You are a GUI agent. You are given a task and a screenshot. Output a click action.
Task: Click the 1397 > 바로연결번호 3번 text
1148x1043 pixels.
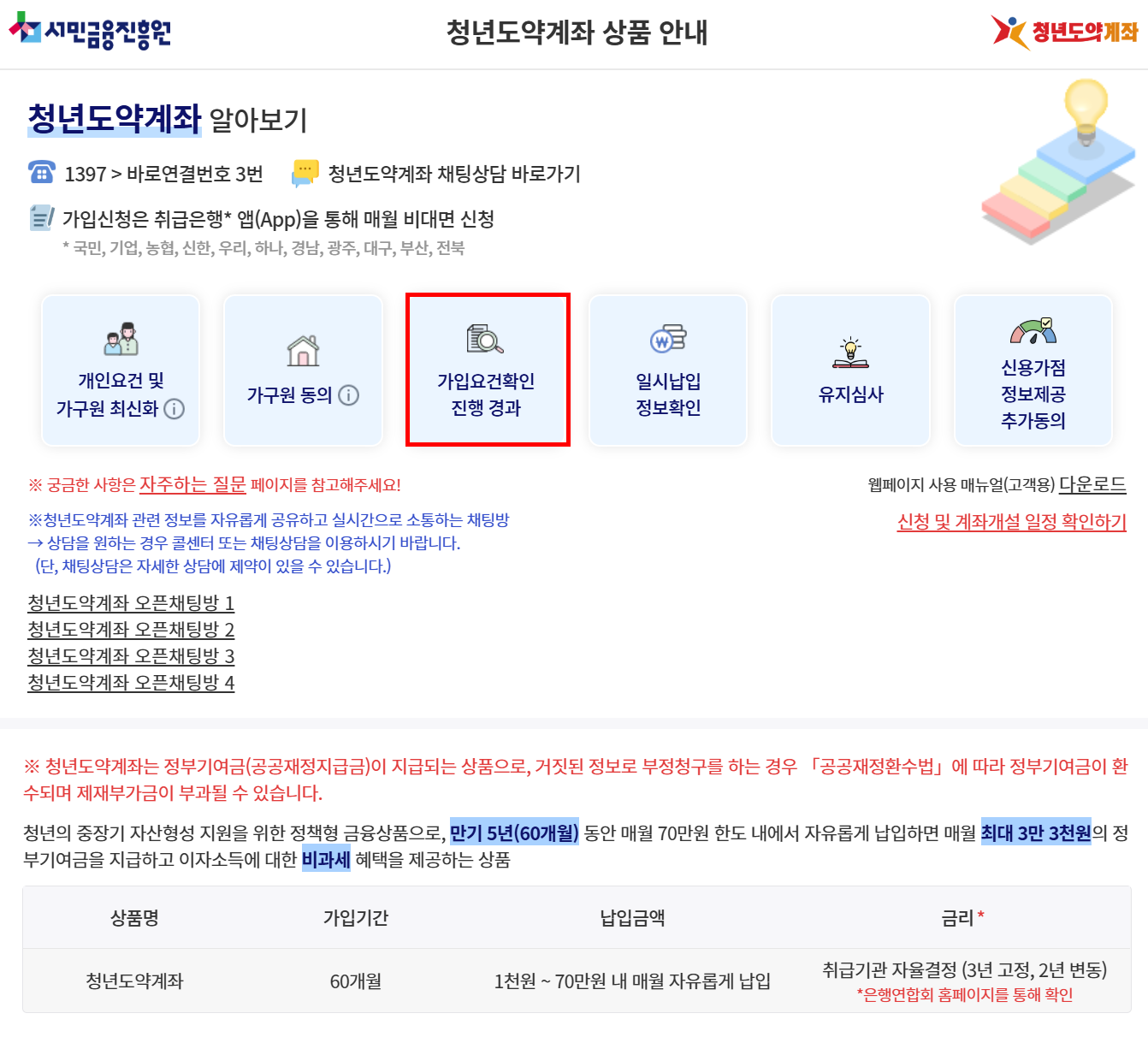click(x=164, y=174)
